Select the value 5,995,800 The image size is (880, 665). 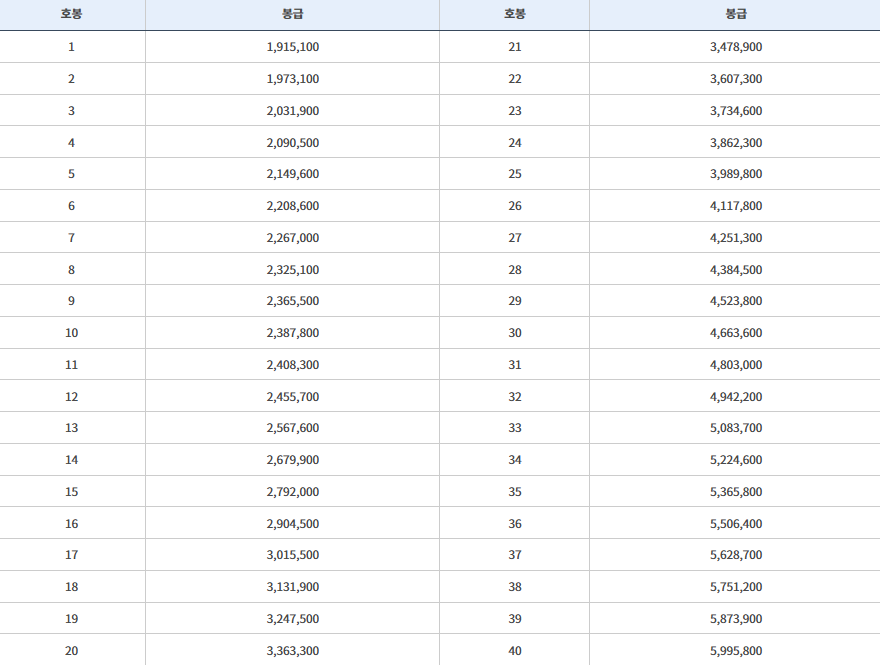[736, 651]
